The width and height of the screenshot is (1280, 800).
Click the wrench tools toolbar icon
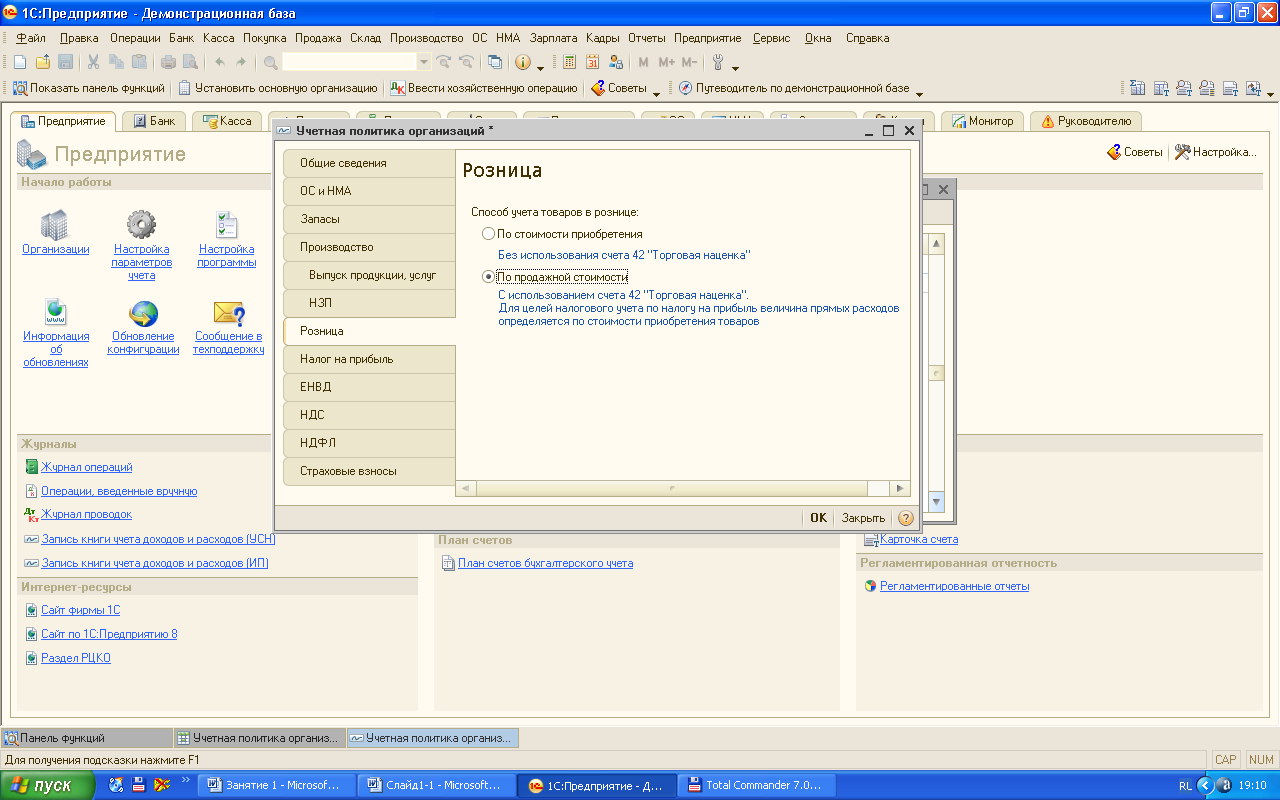tap(718, 62)
